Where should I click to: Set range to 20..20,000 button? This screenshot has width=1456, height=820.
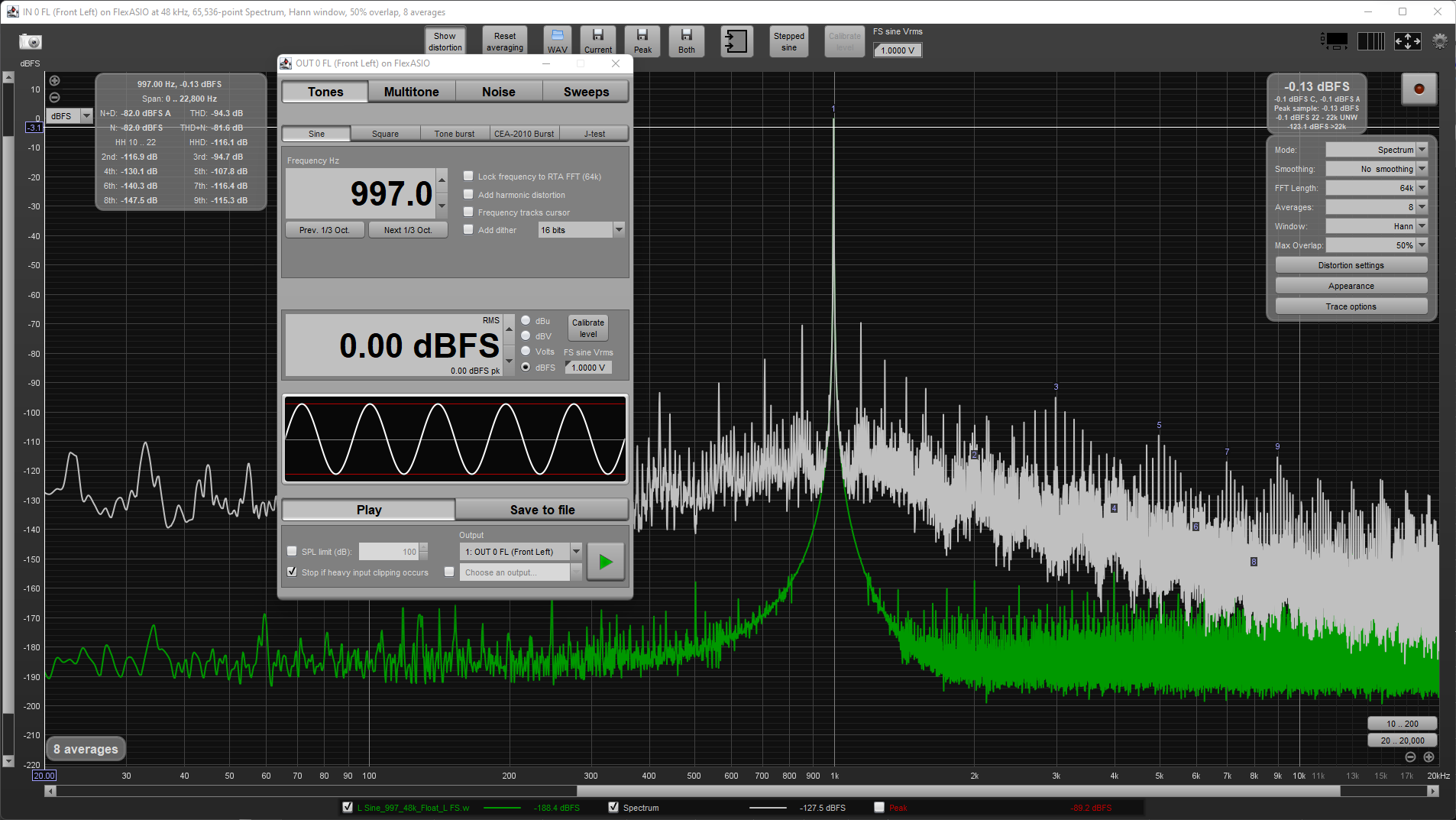(1402, 741)
